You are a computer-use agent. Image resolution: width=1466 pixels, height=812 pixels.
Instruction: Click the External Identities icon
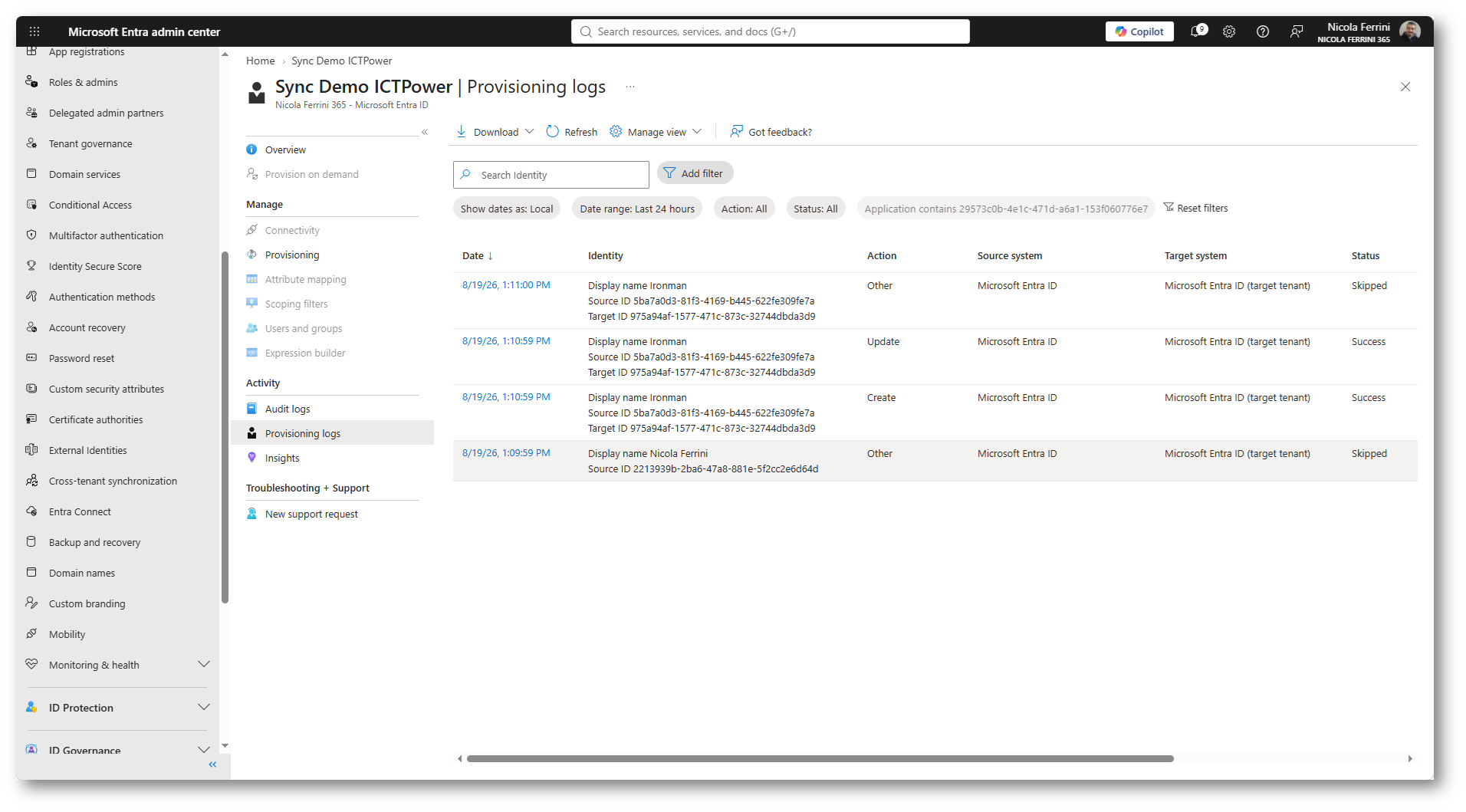coord(31,450)
